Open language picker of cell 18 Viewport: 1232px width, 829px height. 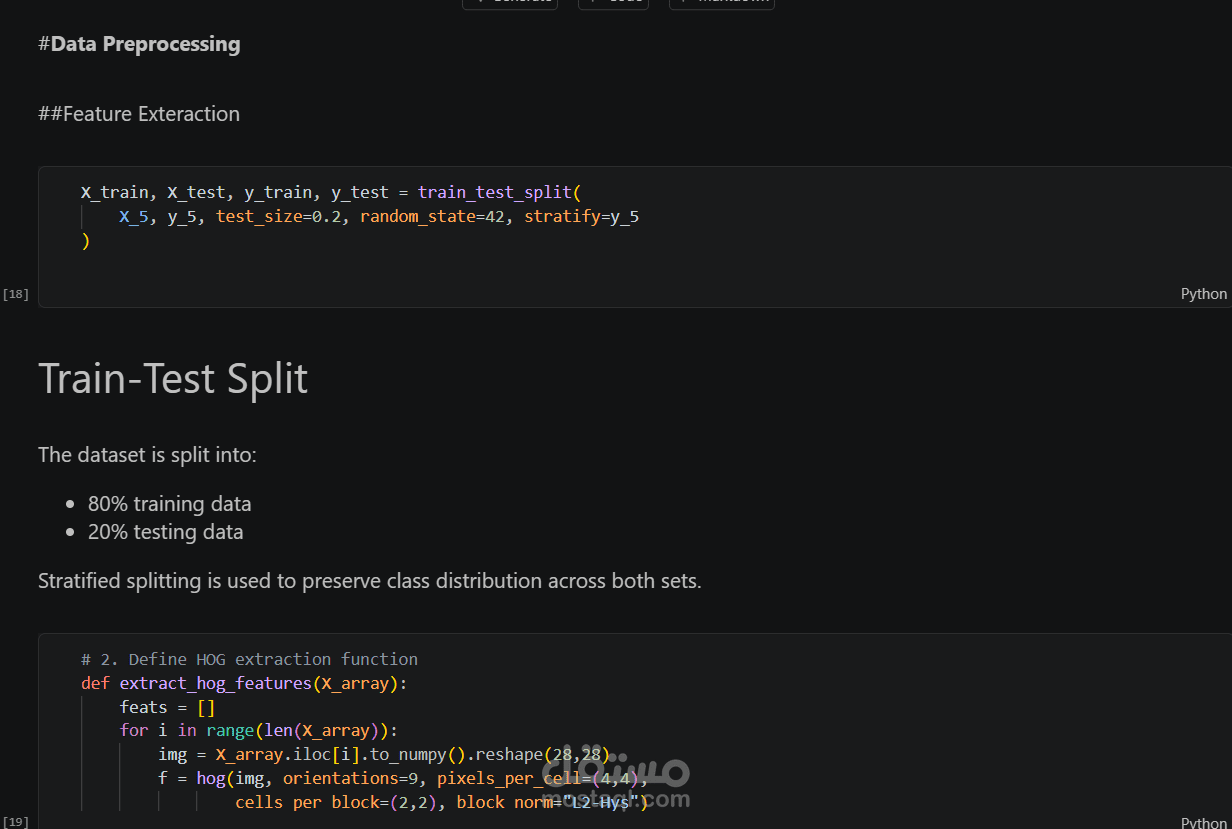point(1203,294)
